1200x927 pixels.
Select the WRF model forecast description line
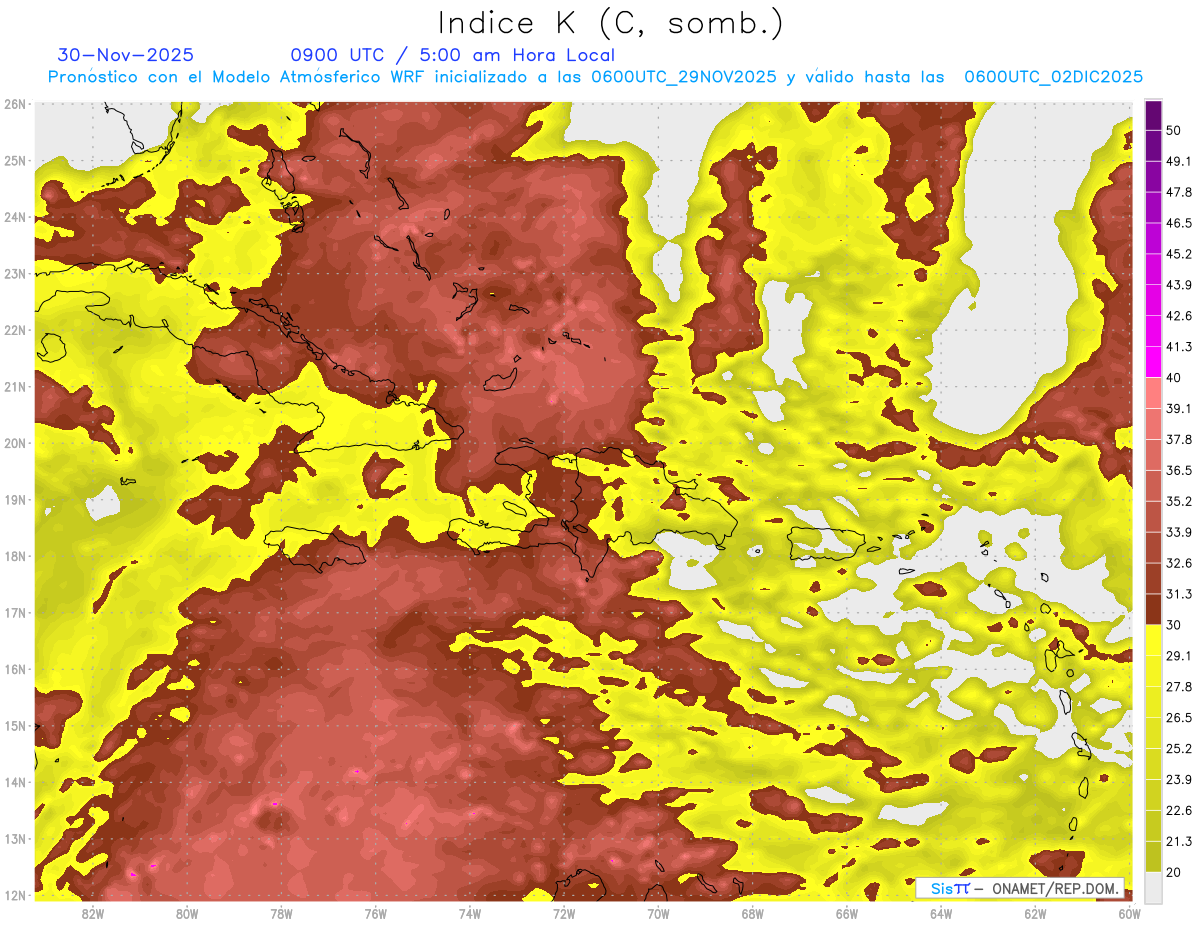pyautogui.click(x=596, y=77)
